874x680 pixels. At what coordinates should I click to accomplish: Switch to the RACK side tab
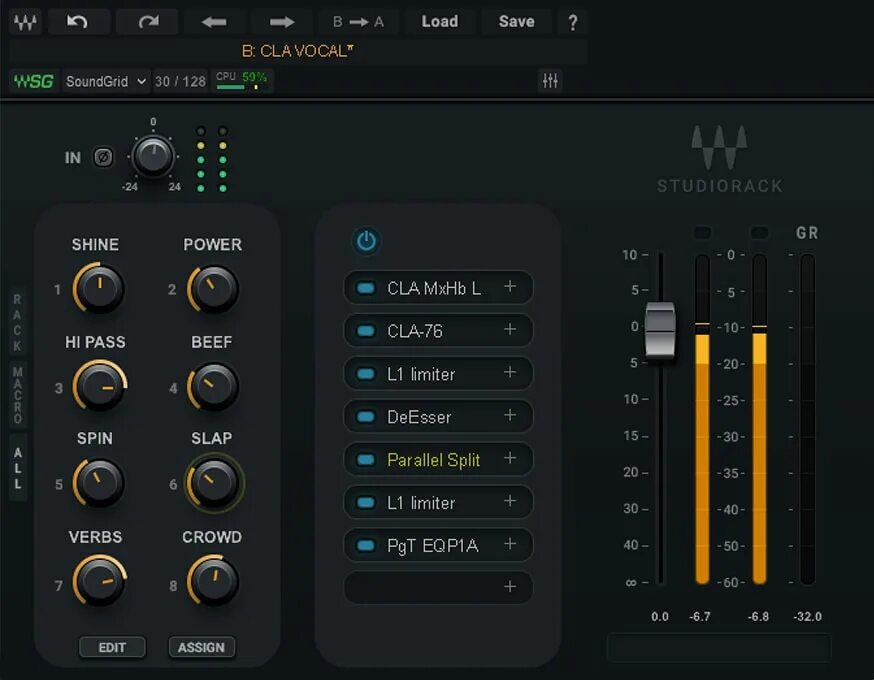17,323
